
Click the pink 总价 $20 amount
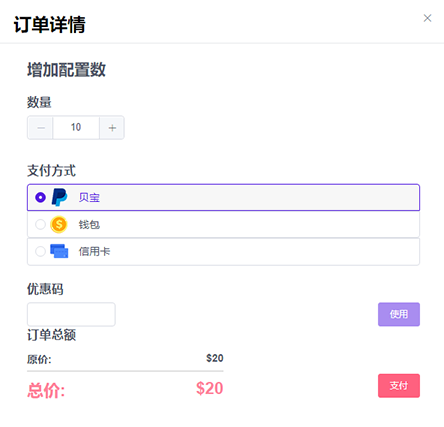(x=209, y=388)
